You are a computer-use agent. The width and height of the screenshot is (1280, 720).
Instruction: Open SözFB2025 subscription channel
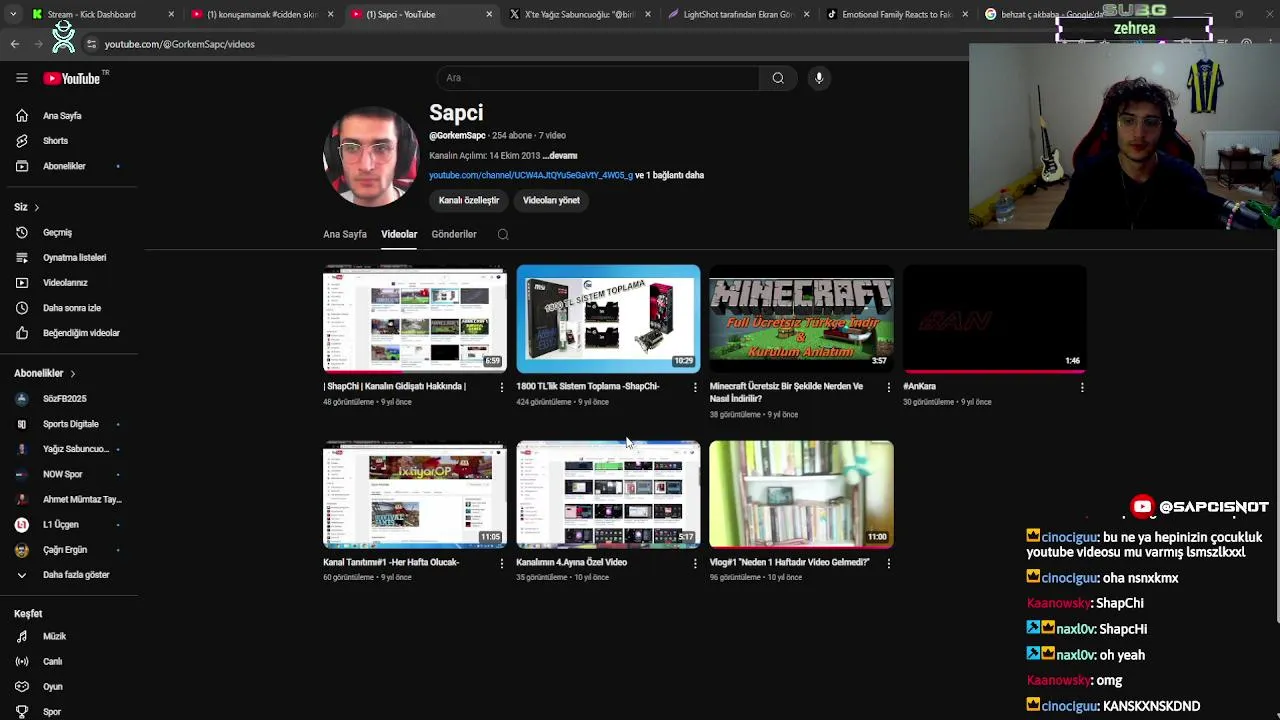(64, 399)
